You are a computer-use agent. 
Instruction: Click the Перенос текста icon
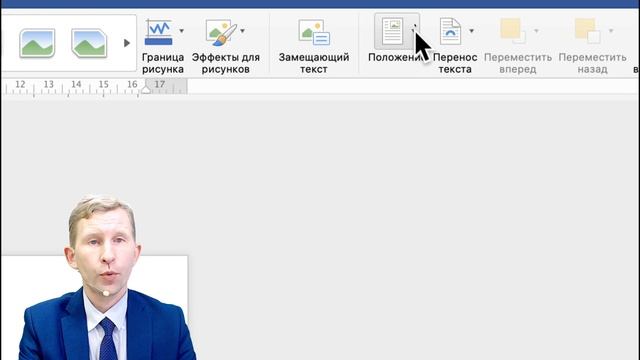[x=451, y=31]
